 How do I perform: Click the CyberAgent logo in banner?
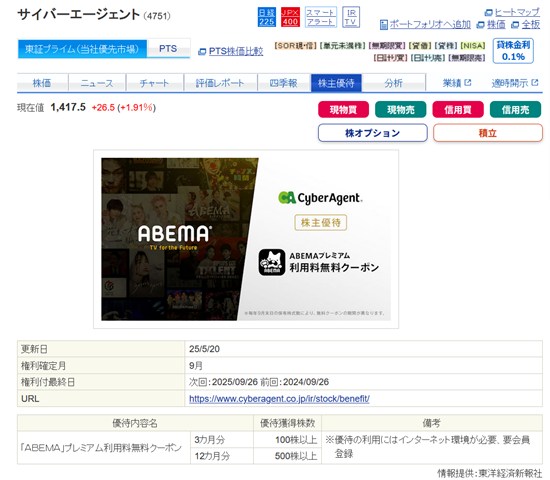click(x=320, y=198)
